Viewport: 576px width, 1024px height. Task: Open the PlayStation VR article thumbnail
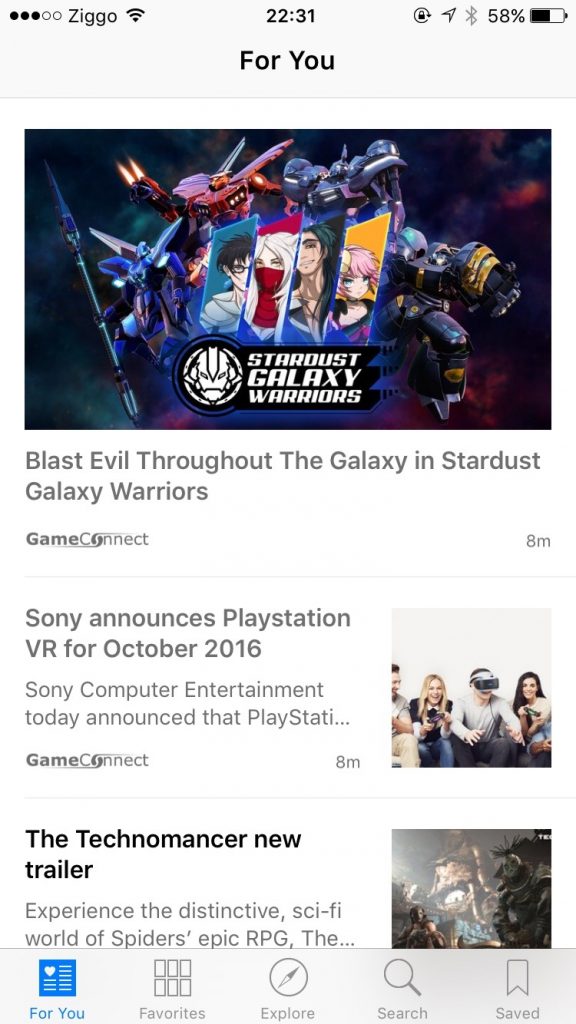click(x=472, y=688)
